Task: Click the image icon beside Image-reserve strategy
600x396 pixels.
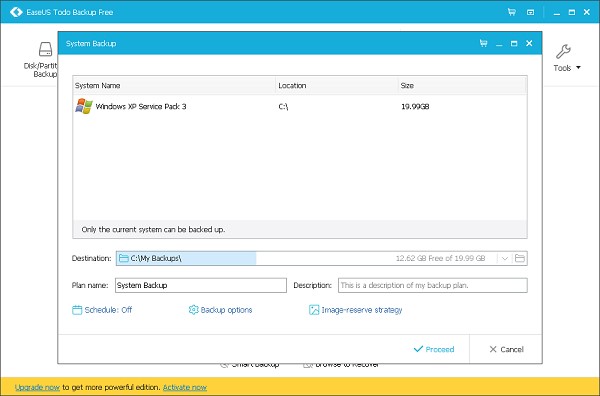Action: click(314, 310)
